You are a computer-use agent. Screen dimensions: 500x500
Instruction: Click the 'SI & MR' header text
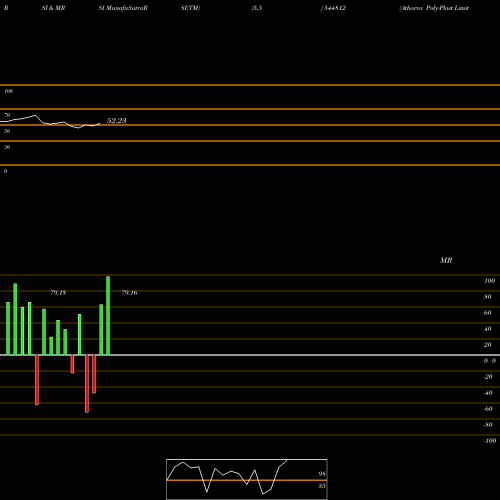(x=53, y=8)
